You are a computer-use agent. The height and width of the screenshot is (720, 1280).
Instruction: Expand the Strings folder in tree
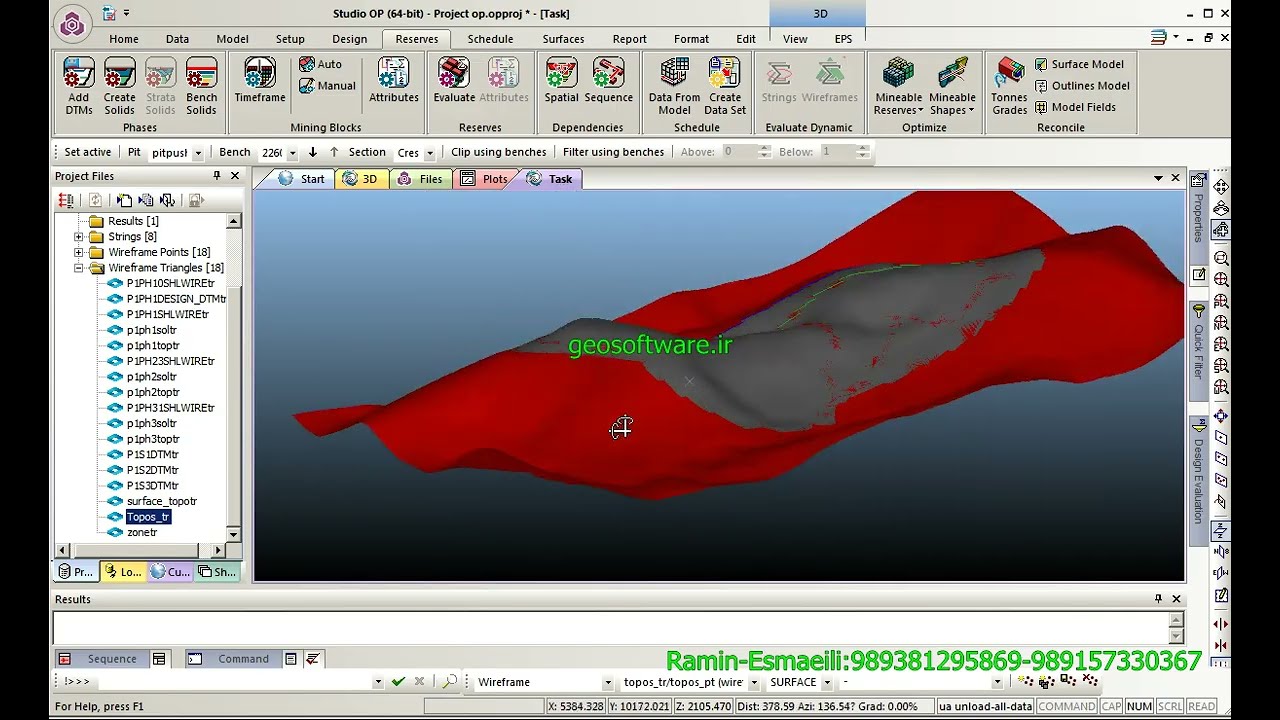tap(79, 237)
